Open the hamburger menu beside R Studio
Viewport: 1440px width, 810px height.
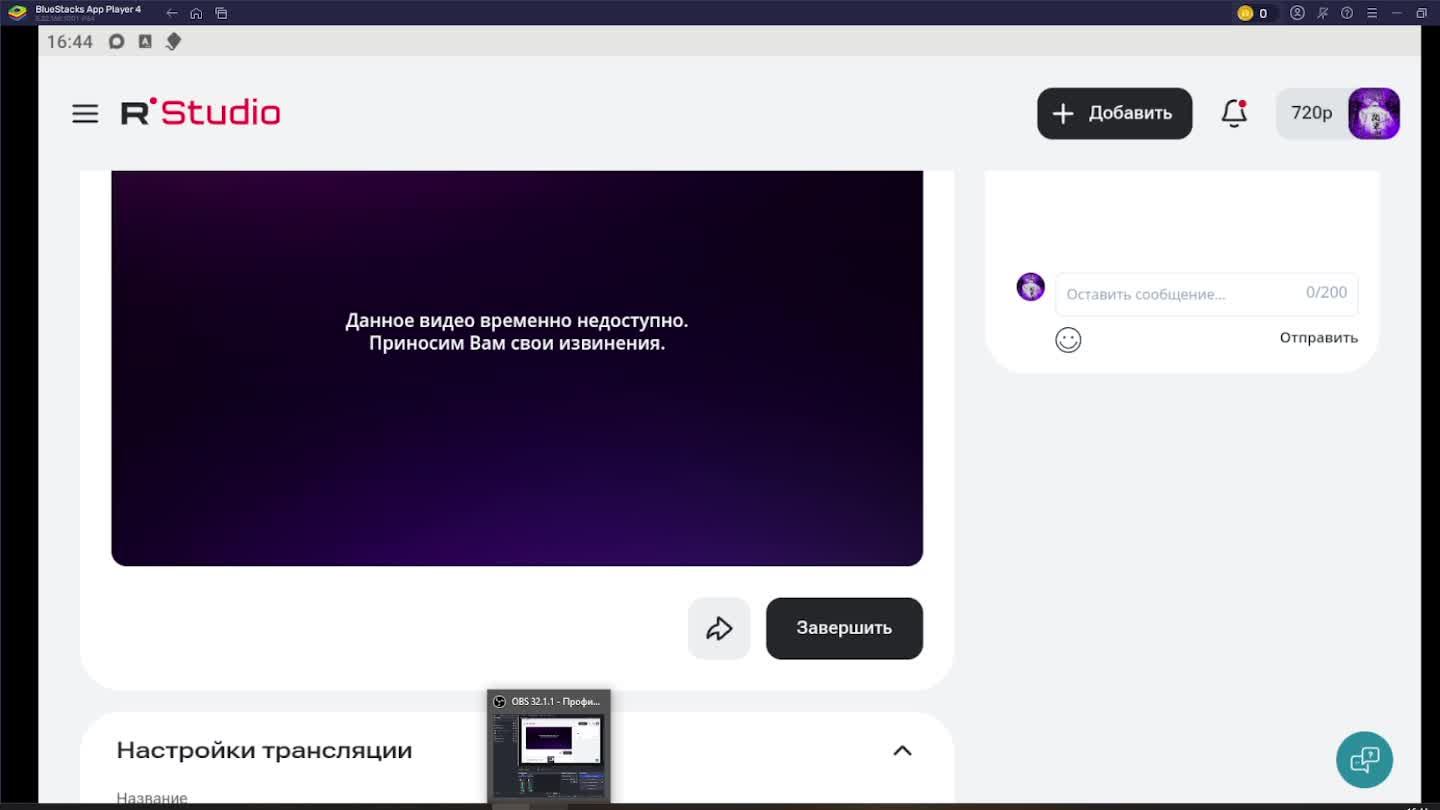point(85,113)
